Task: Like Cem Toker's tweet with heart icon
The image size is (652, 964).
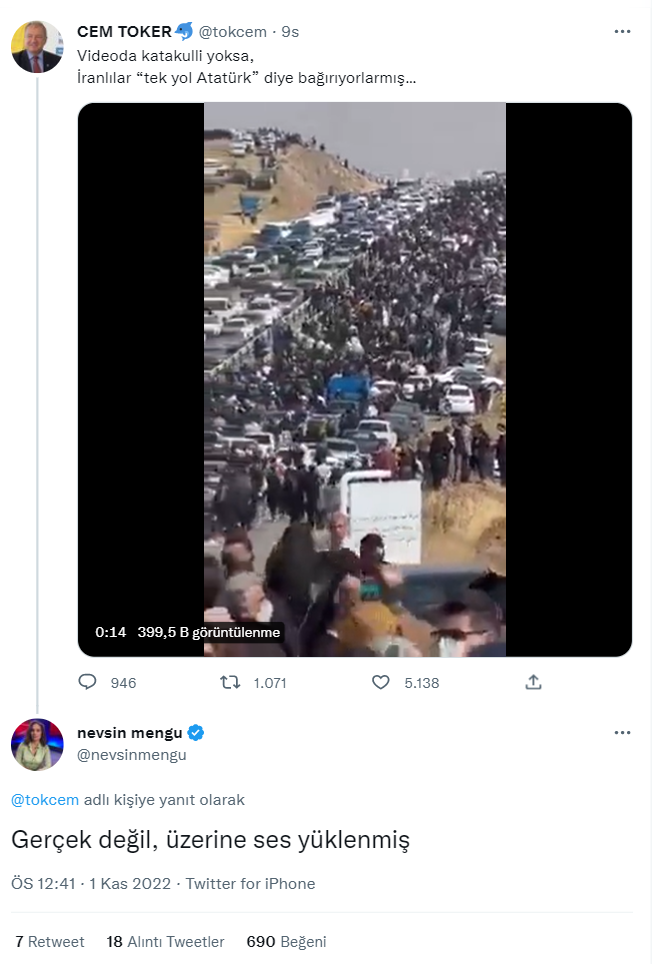Action: [x=380, y=682]
